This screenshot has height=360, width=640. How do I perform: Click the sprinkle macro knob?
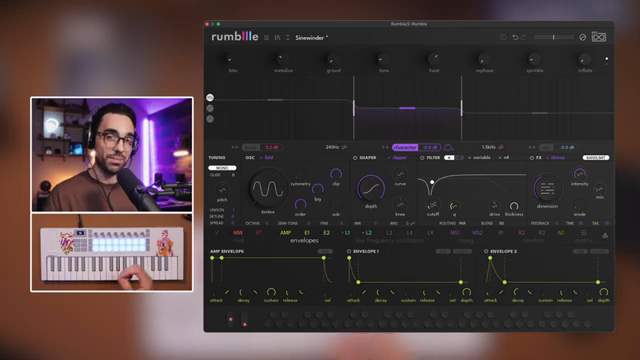[534, 59]
